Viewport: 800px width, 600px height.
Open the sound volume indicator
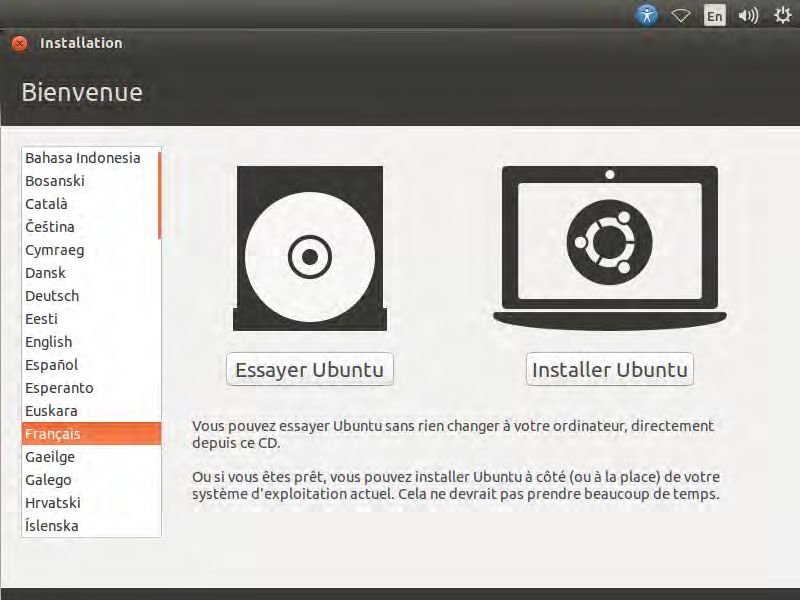(747, 15)
